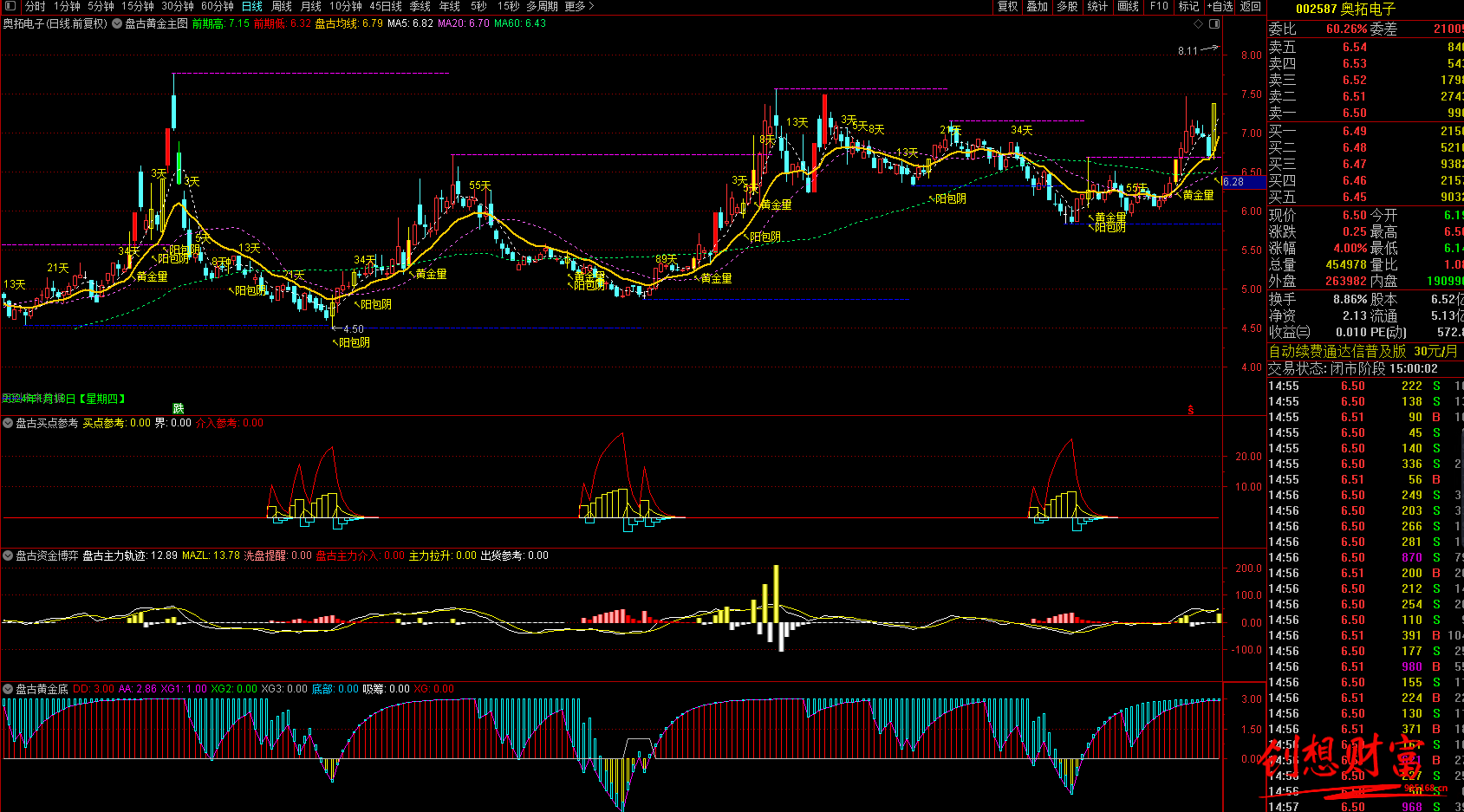This screenshot has height=812, width=1464.
Task: Click the stock title 002587 奥拓电子
Action: point(1345,9)
